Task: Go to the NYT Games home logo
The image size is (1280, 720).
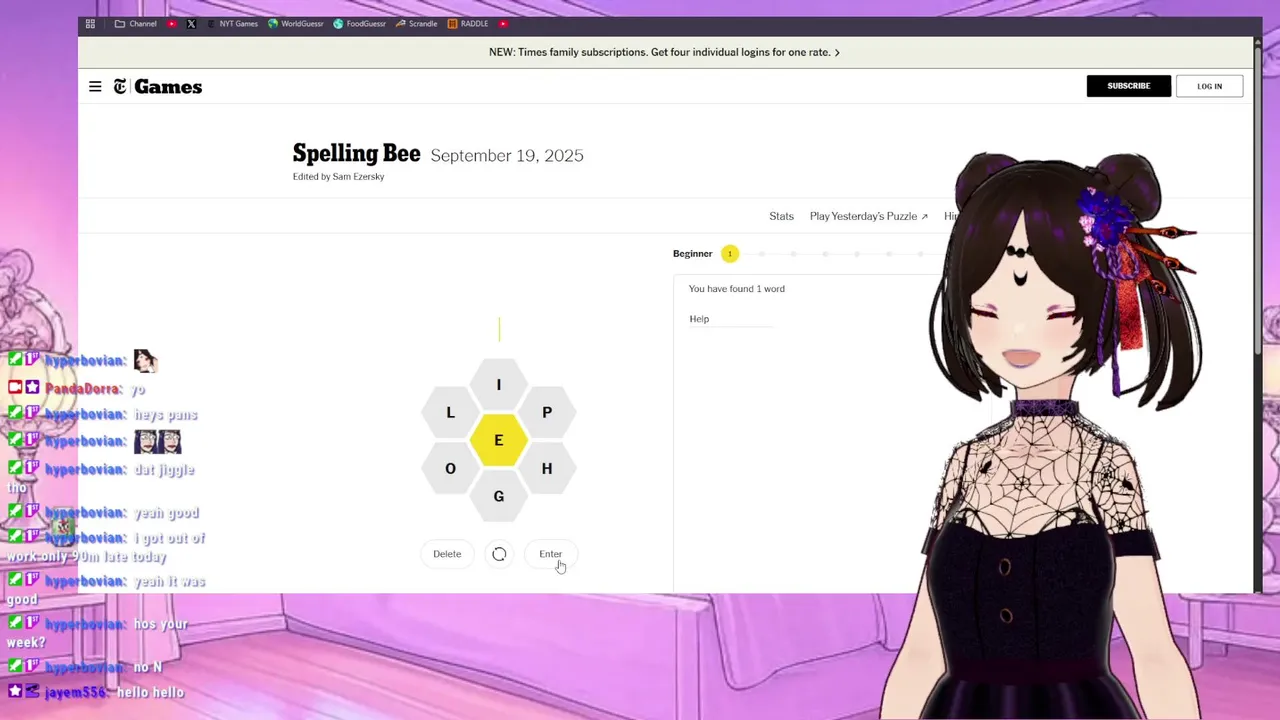Action: click(x=158, y=87)
